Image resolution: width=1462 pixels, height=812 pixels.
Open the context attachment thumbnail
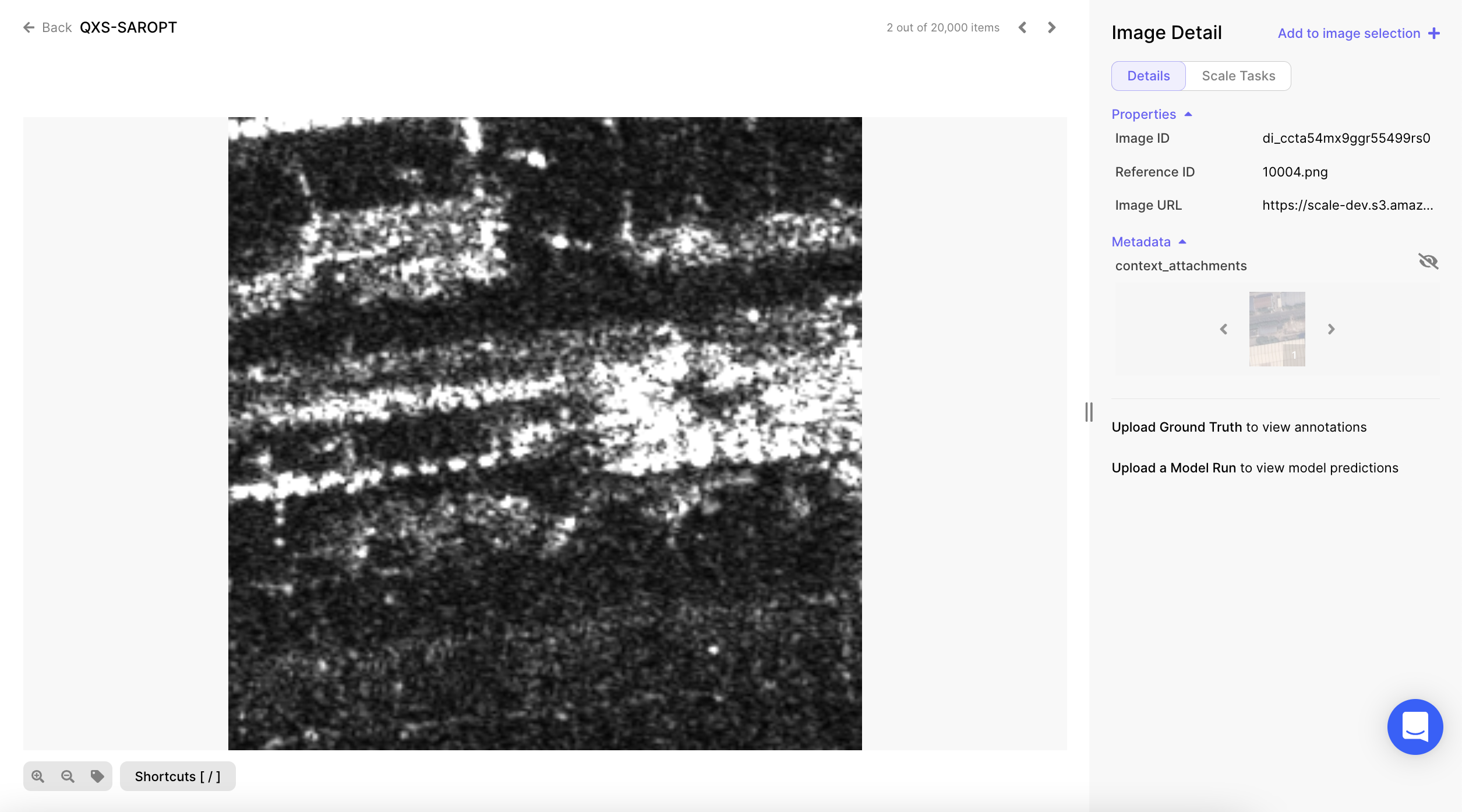[x=1277, y=329]
